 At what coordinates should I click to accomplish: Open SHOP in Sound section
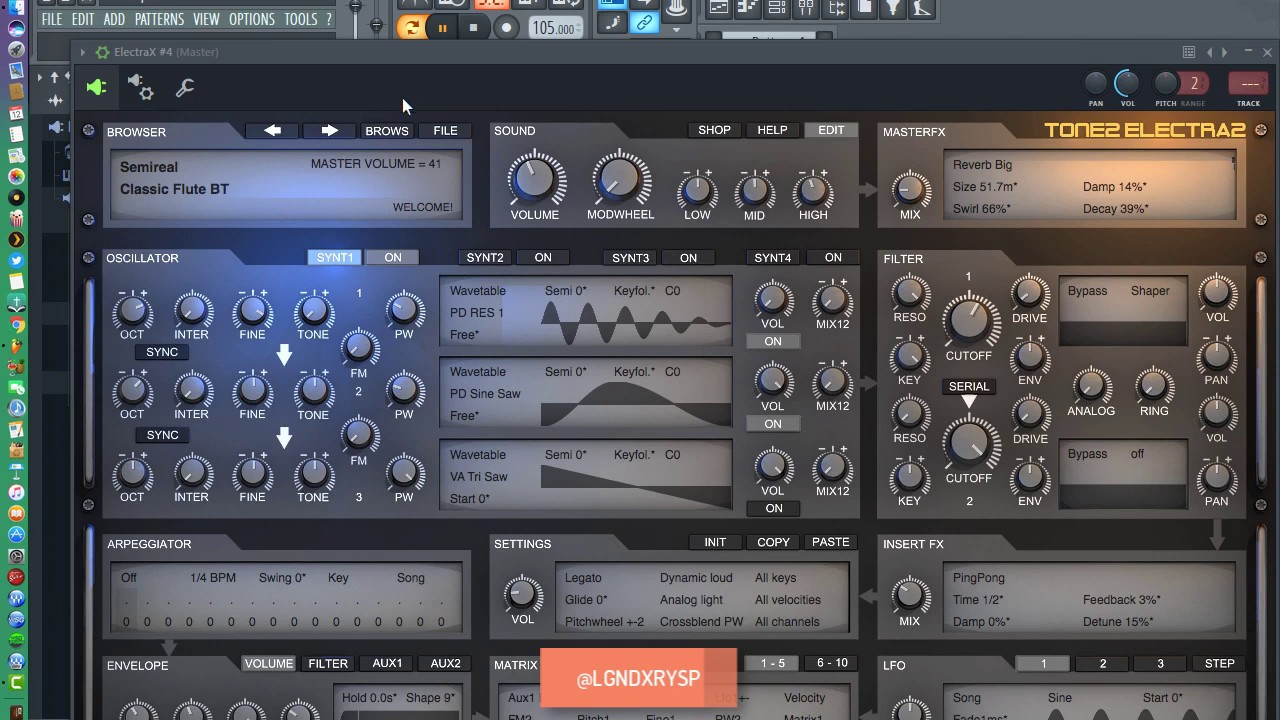pos(714,130)
